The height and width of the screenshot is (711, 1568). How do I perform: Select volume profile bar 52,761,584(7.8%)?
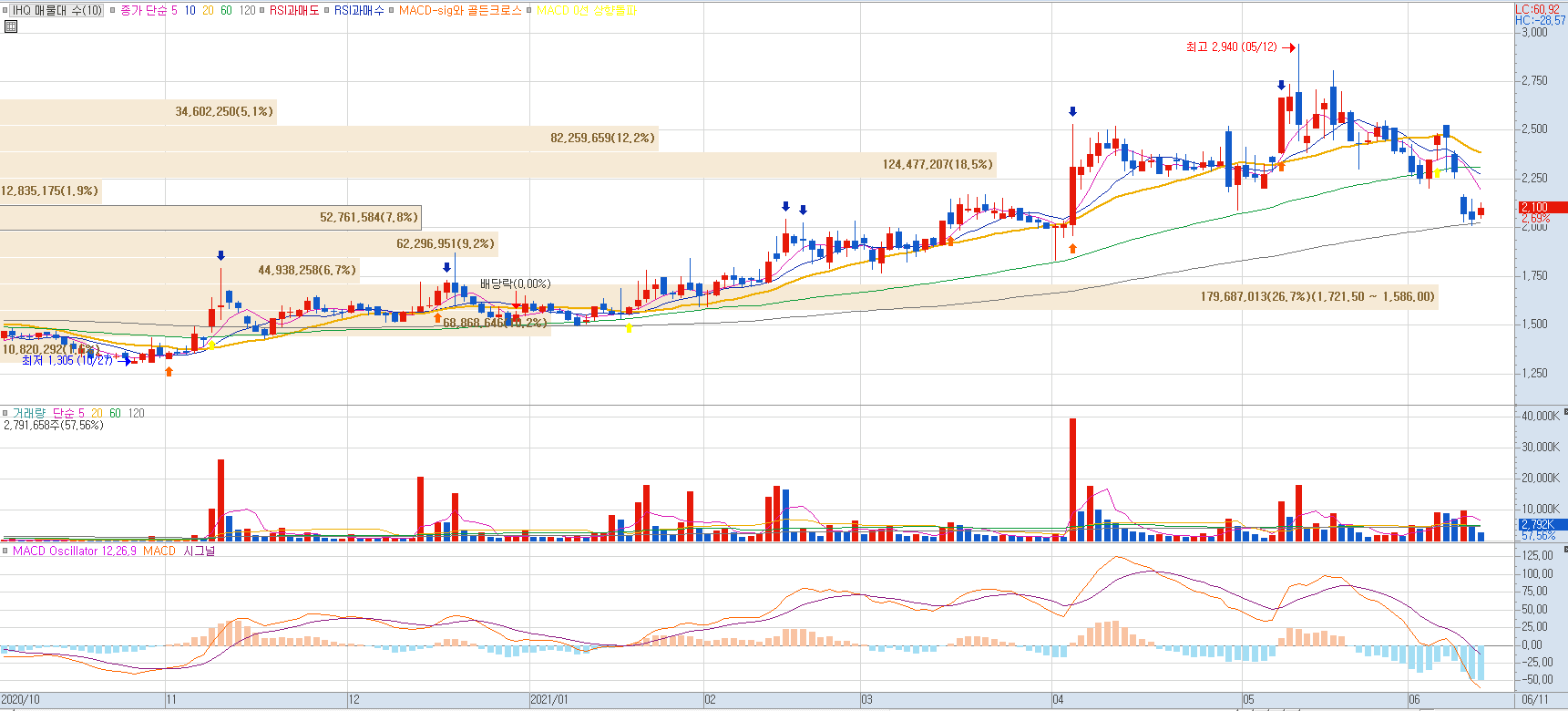click(210, 218)
